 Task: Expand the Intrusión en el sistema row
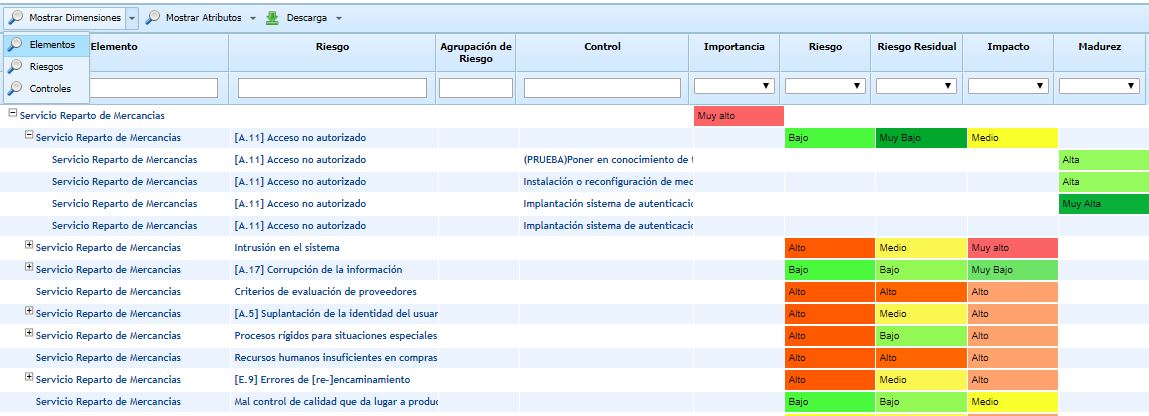29,245
